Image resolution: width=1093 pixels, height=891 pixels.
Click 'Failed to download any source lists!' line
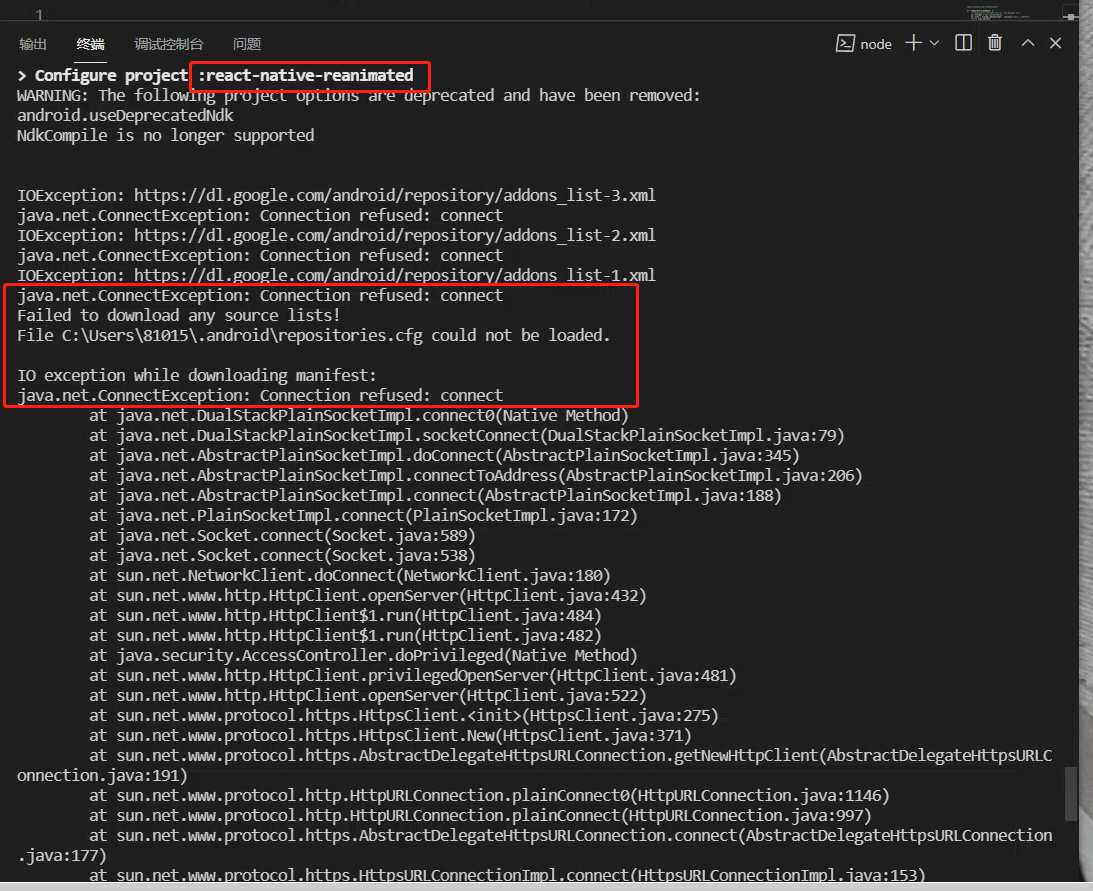(178, 315)
